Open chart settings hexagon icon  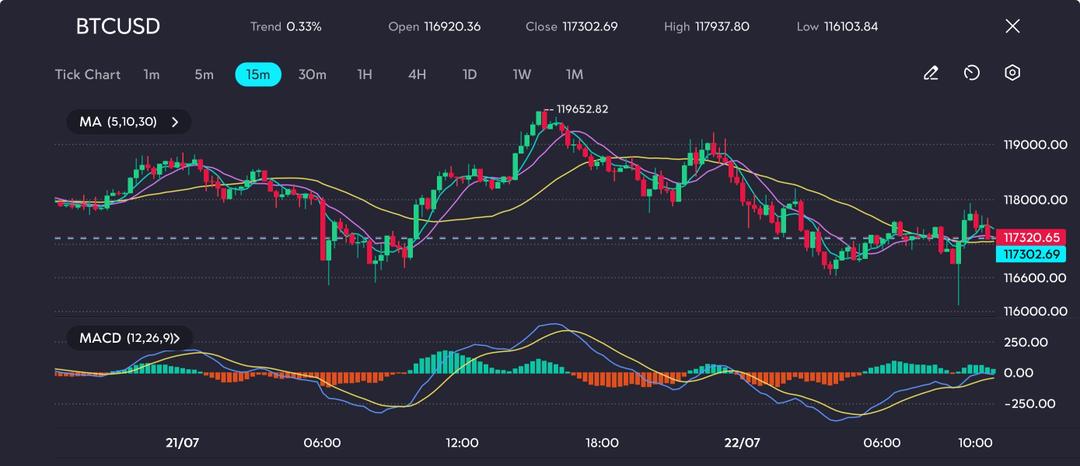pyautogui.click(x=1013, y=73)
